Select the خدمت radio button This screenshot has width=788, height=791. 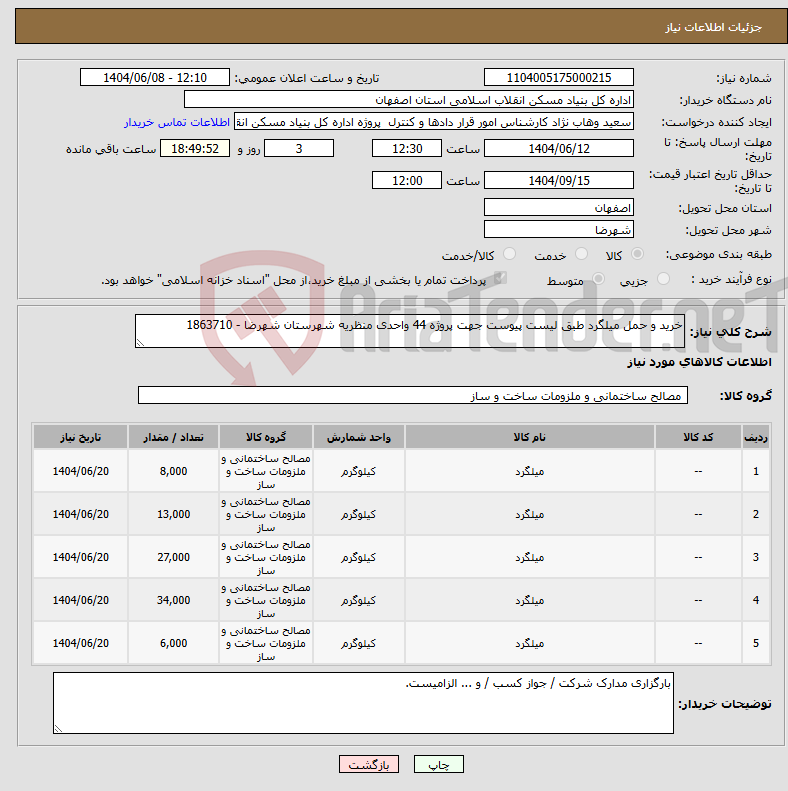click(581, 254)
